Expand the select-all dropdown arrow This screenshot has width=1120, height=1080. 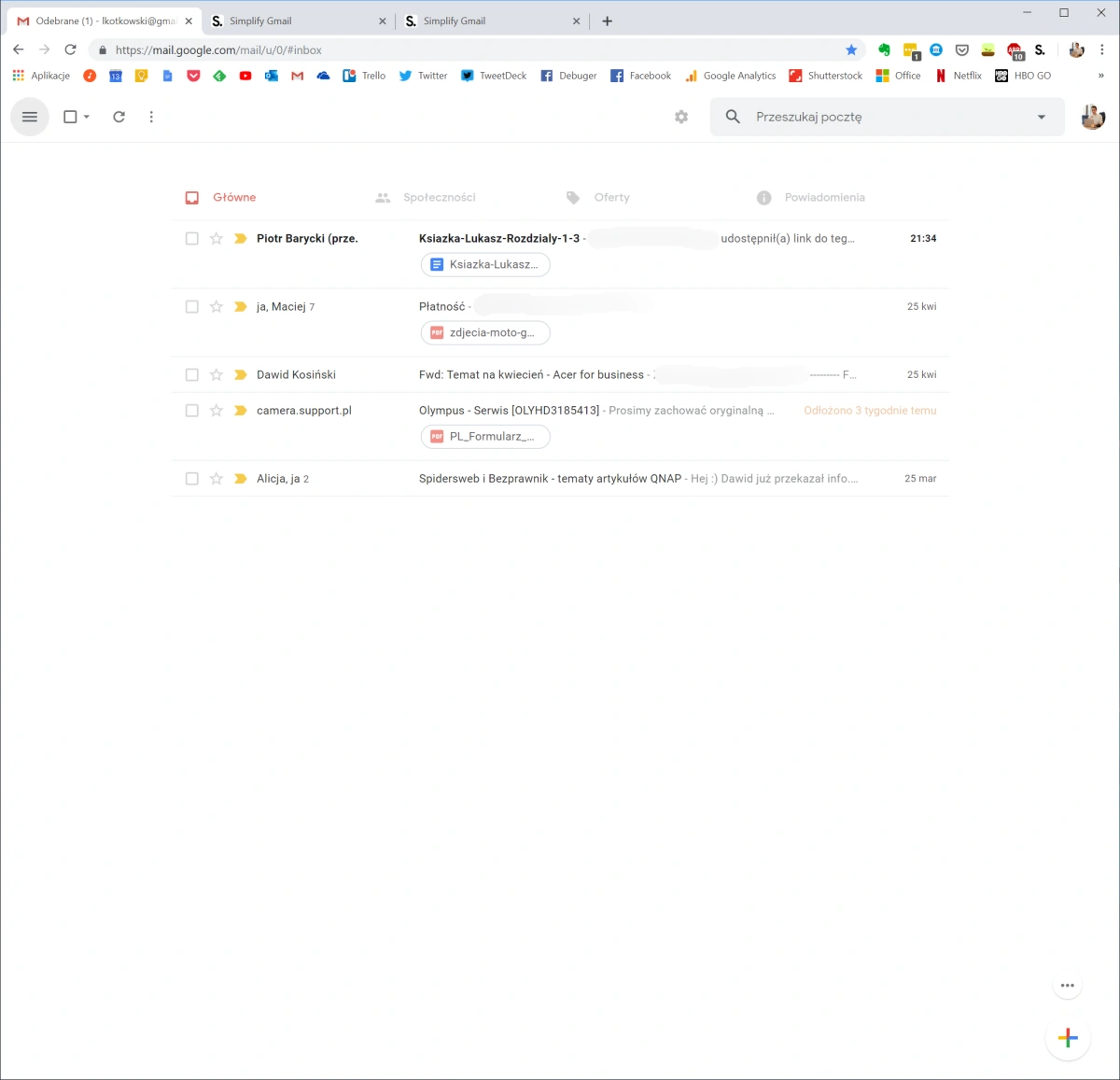tap(87, 117)
